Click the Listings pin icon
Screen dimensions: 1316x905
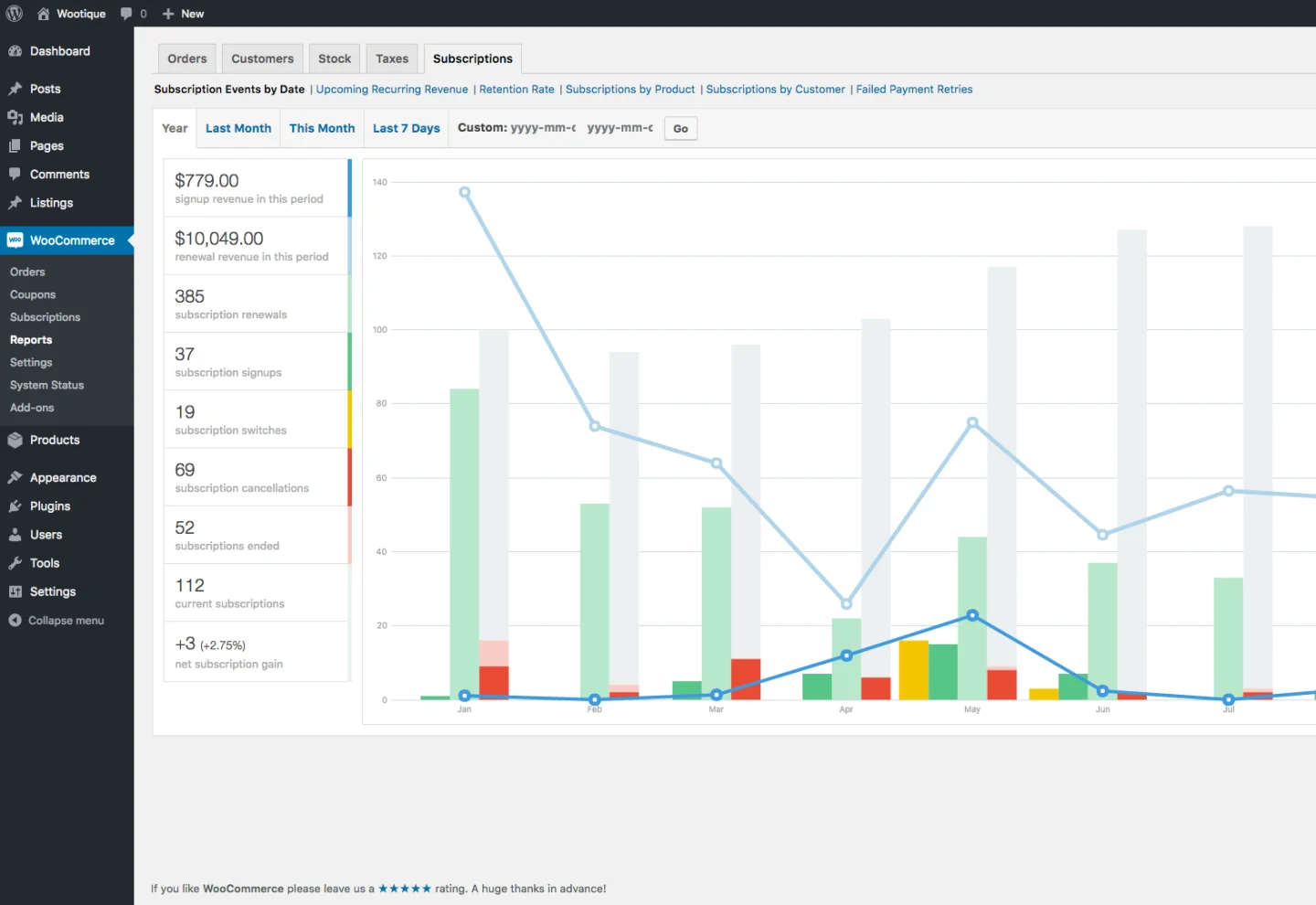coord(15,203)
